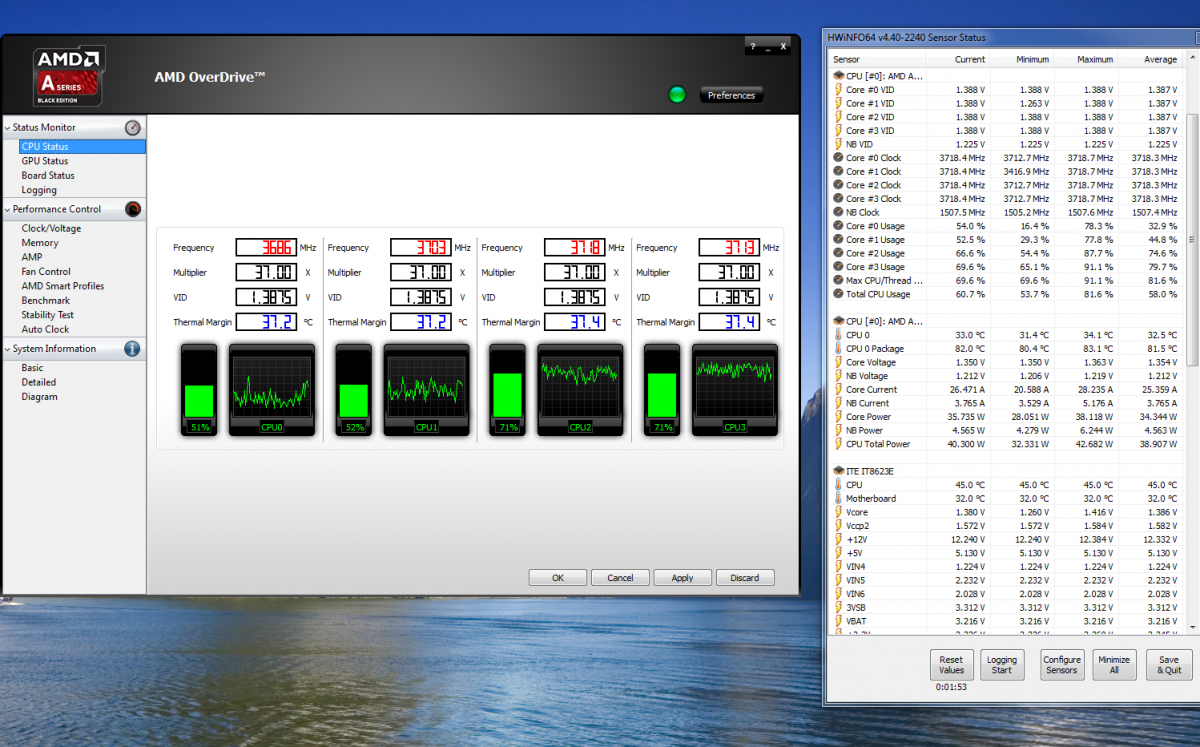Image resolution: width=1200 pixels, height=747 pixels.
Task: Open the Auto Clock page
Action: (45, 329)
